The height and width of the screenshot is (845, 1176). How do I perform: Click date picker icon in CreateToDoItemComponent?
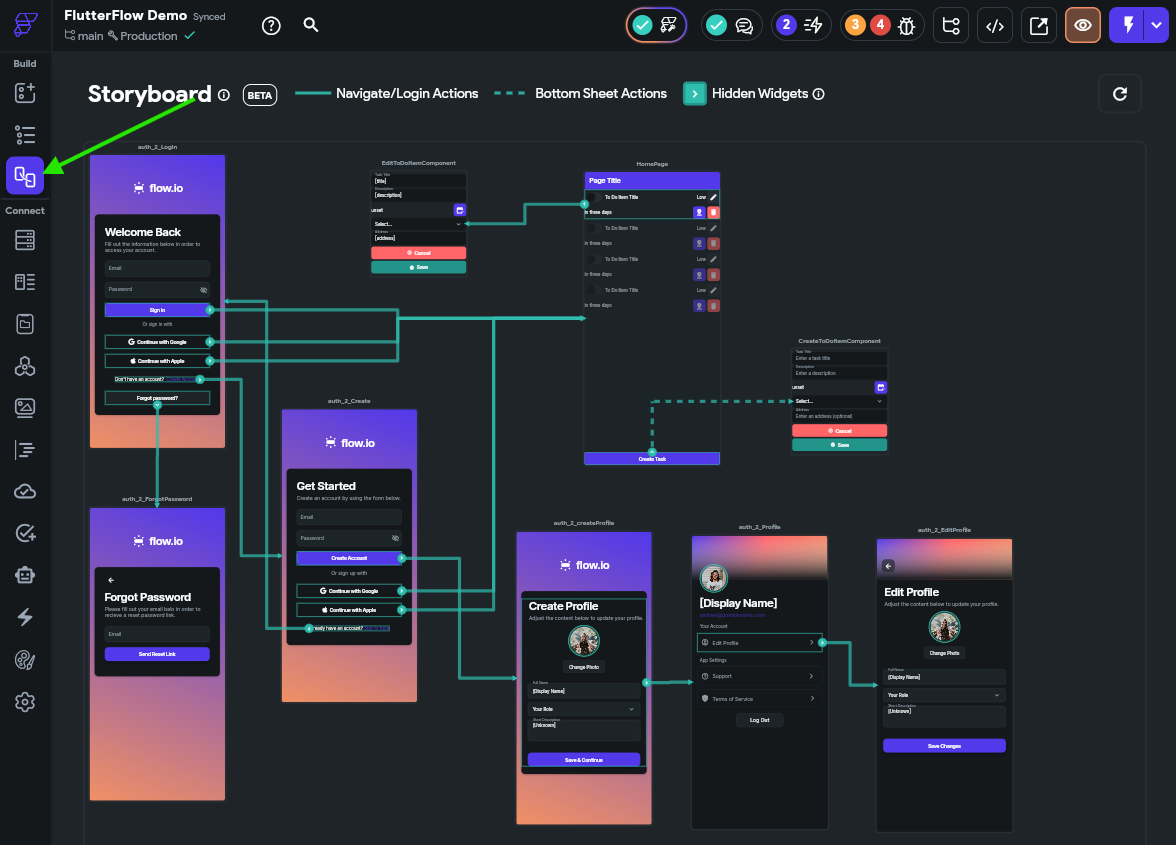(880, 387)
